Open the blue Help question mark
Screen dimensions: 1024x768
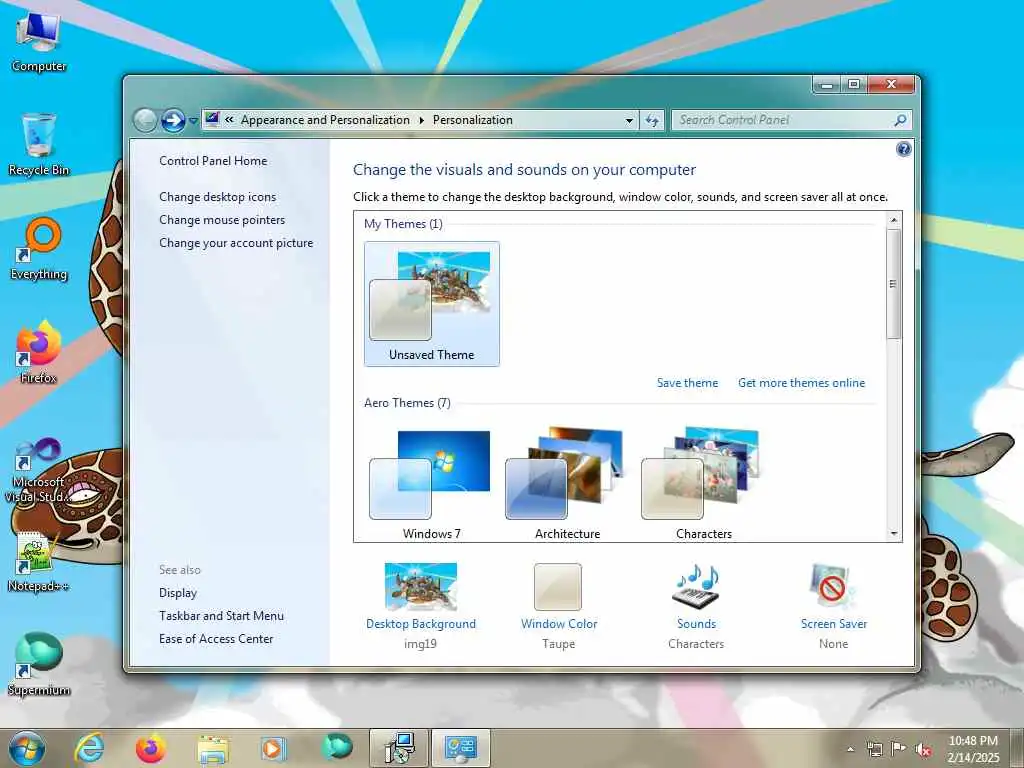coord(903,150)
